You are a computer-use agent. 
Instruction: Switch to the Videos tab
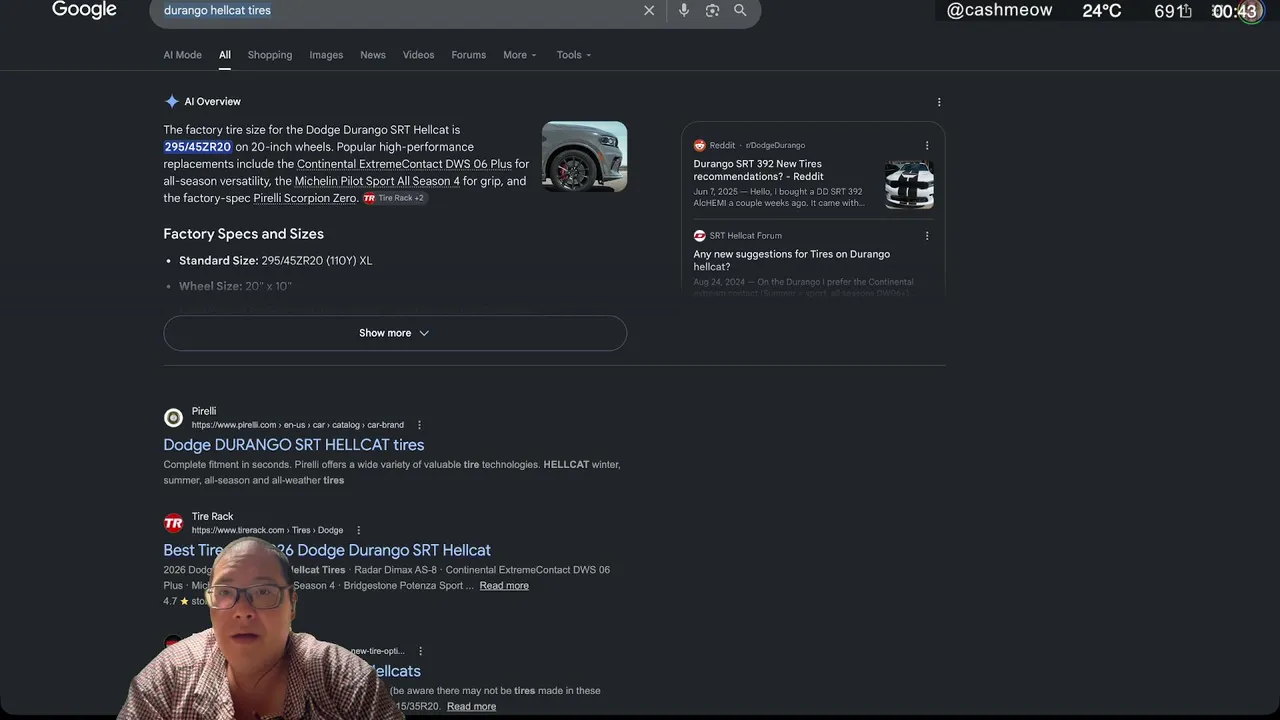pyautogui.click(x=418, y=55)
